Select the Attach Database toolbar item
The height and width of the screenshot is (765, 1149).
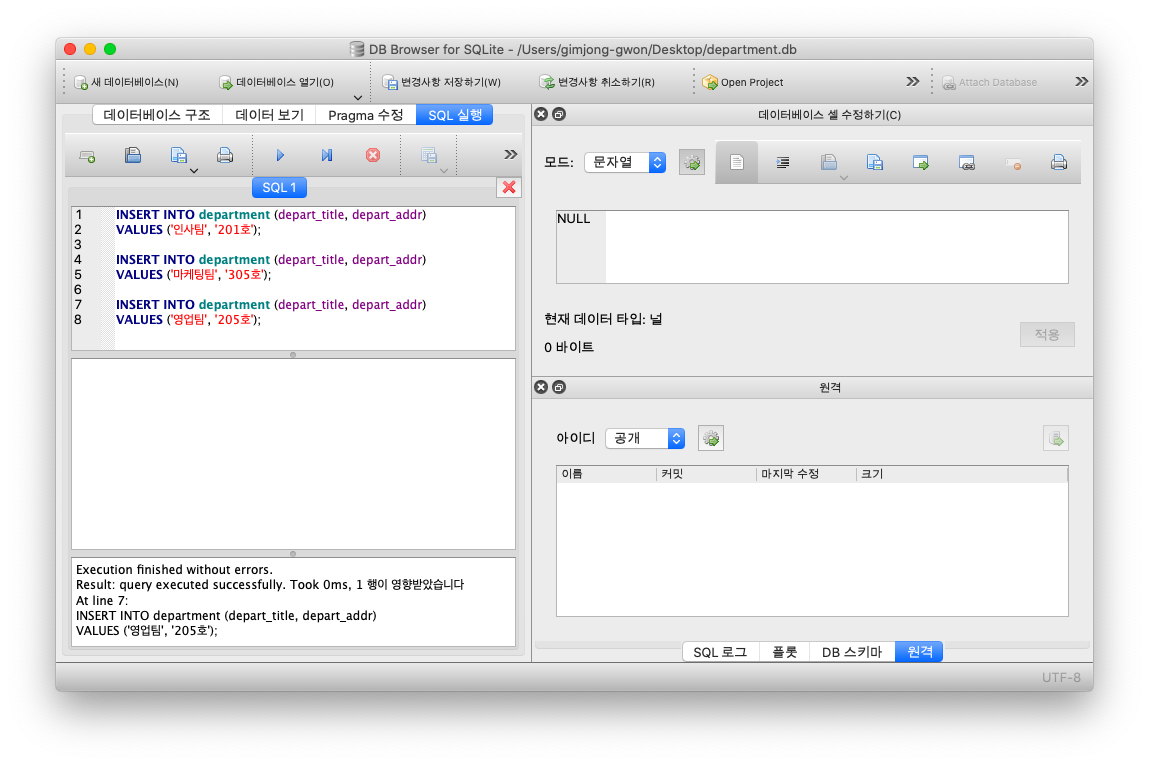[x=989, y=82]
